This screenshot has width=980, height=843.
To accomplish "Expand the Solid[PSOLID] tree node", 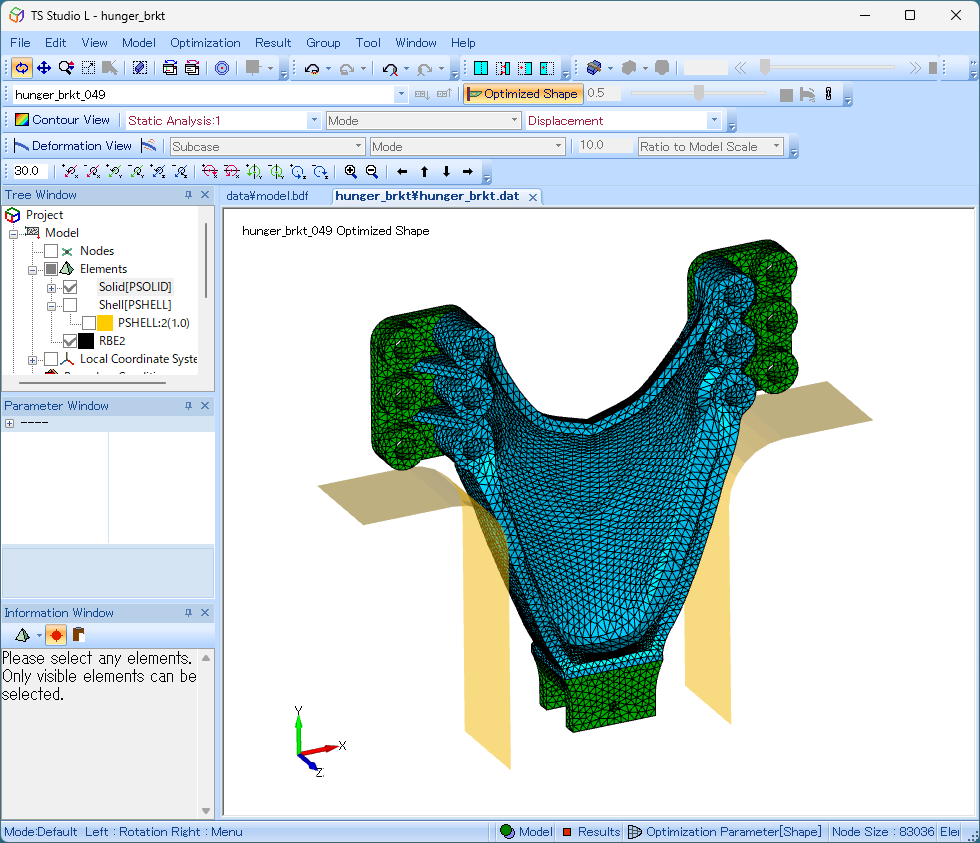I will [x=51, y=287].
